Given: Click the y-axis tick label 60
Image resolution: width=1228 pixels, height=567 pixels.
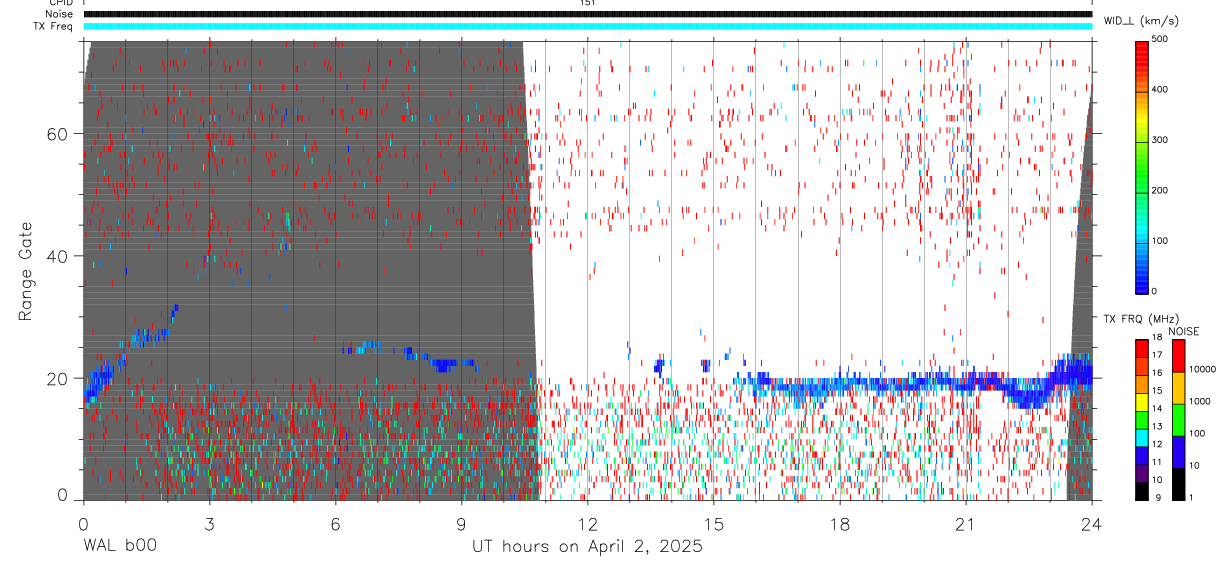Looking at the screenshot, I should pos(58,134).
